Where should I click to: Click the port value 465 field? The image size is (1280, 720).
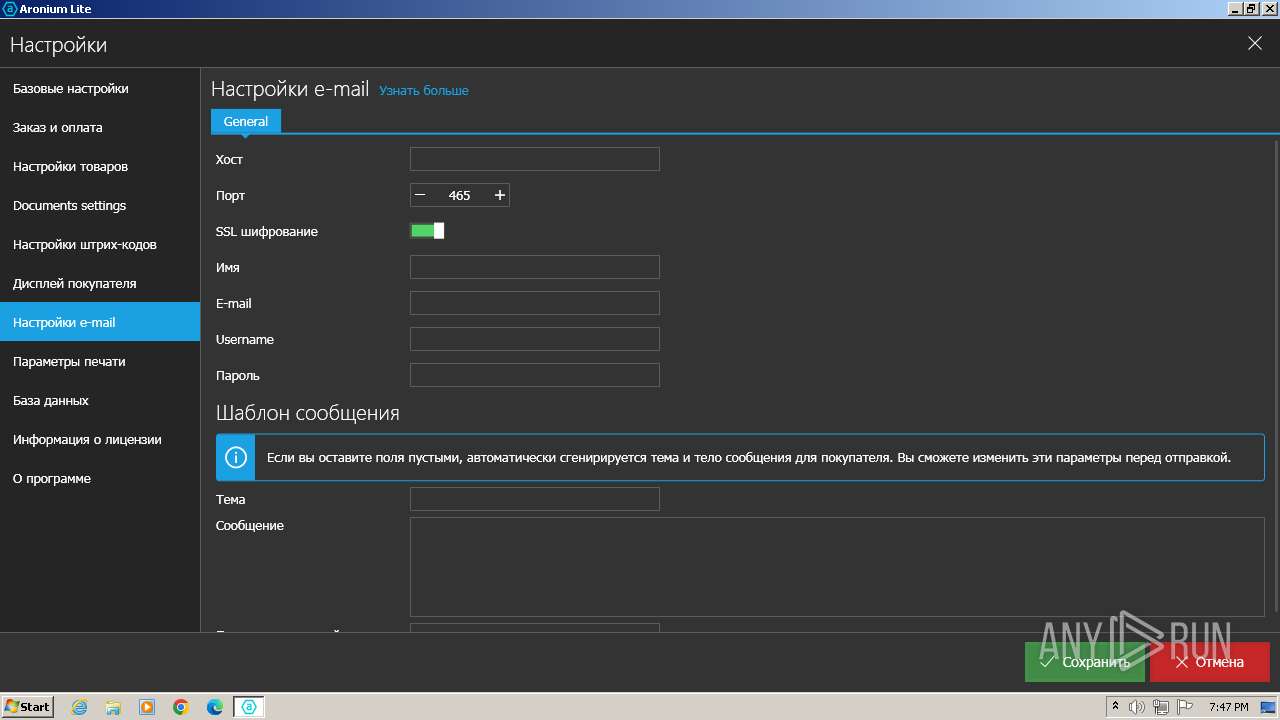pos(460,195)
